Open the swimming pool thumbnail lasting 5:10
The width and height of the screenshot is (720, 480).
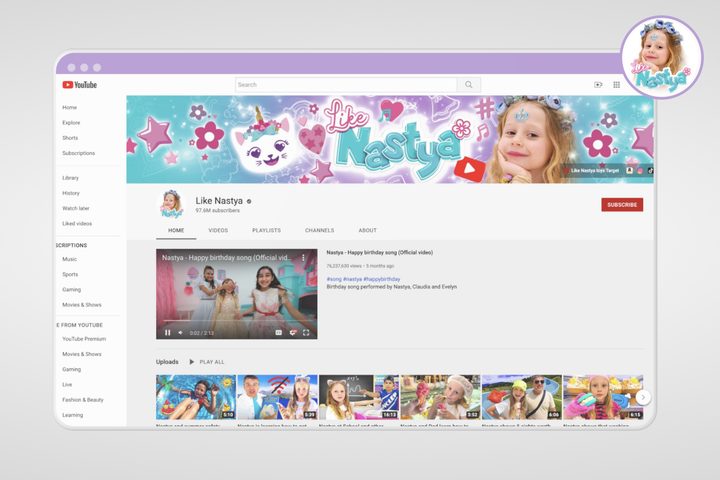(196, 397)
